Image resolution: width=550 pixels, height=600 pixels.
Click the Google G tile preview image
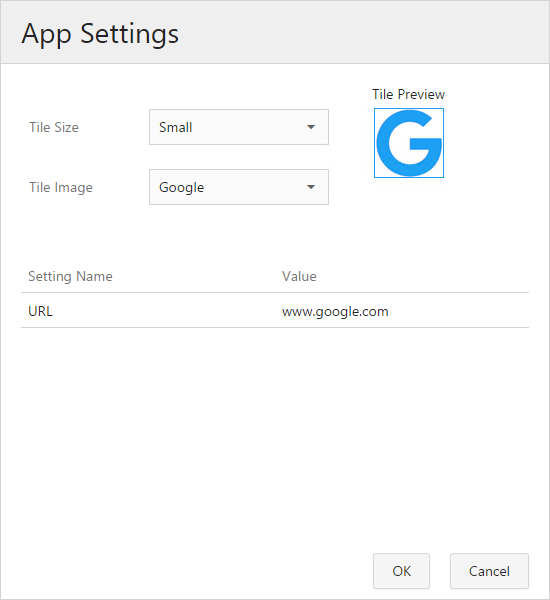(409, 143)
